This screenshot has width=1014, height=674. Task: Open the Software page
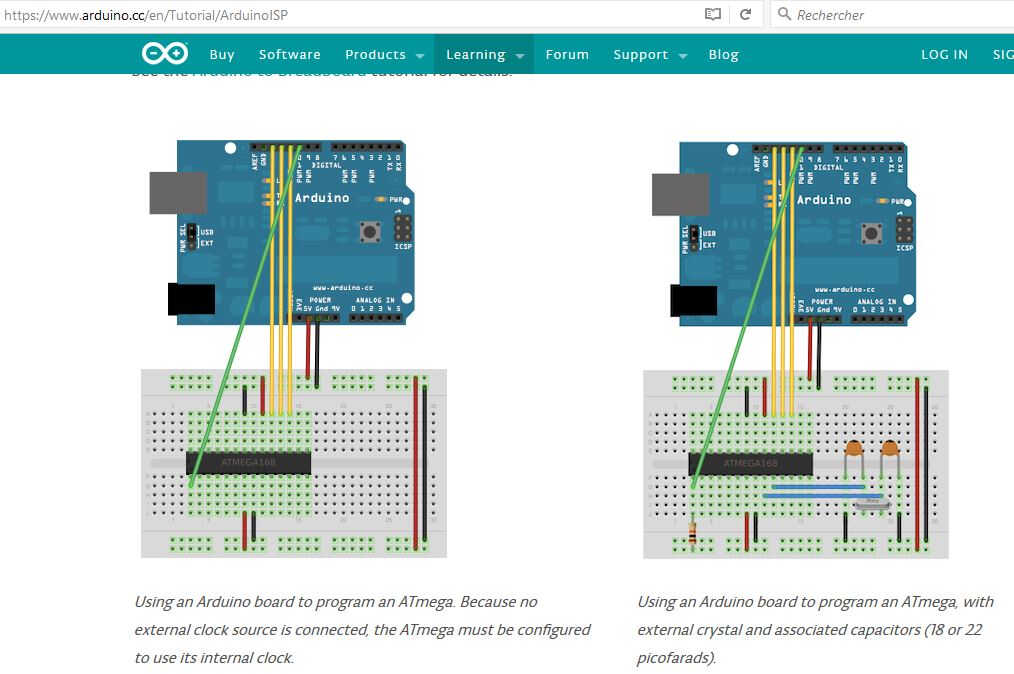pyautogui.click(x=290, y=54)
